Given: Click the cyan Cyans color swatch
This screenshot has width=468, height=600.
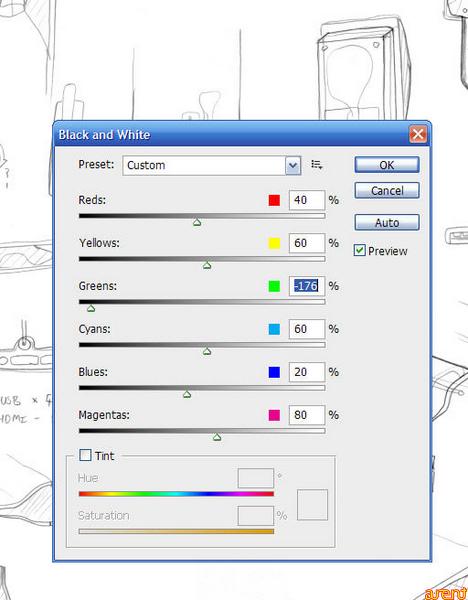Looking at the screenshot, I should click(274, 329).
